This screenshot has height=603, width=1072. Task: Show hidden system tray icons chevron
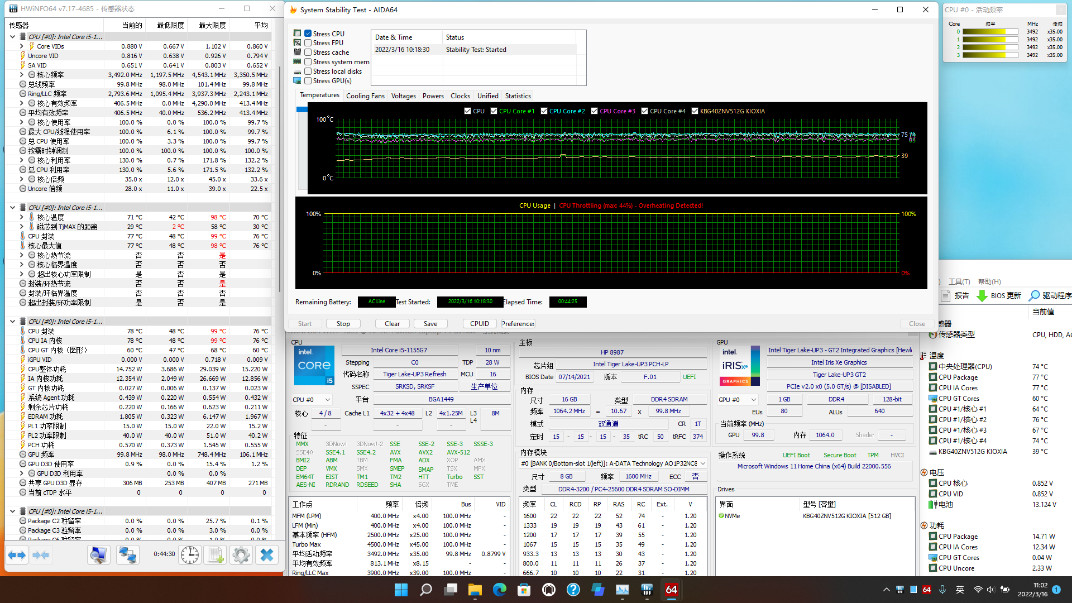pyautogui.click(x=887, y=589)
